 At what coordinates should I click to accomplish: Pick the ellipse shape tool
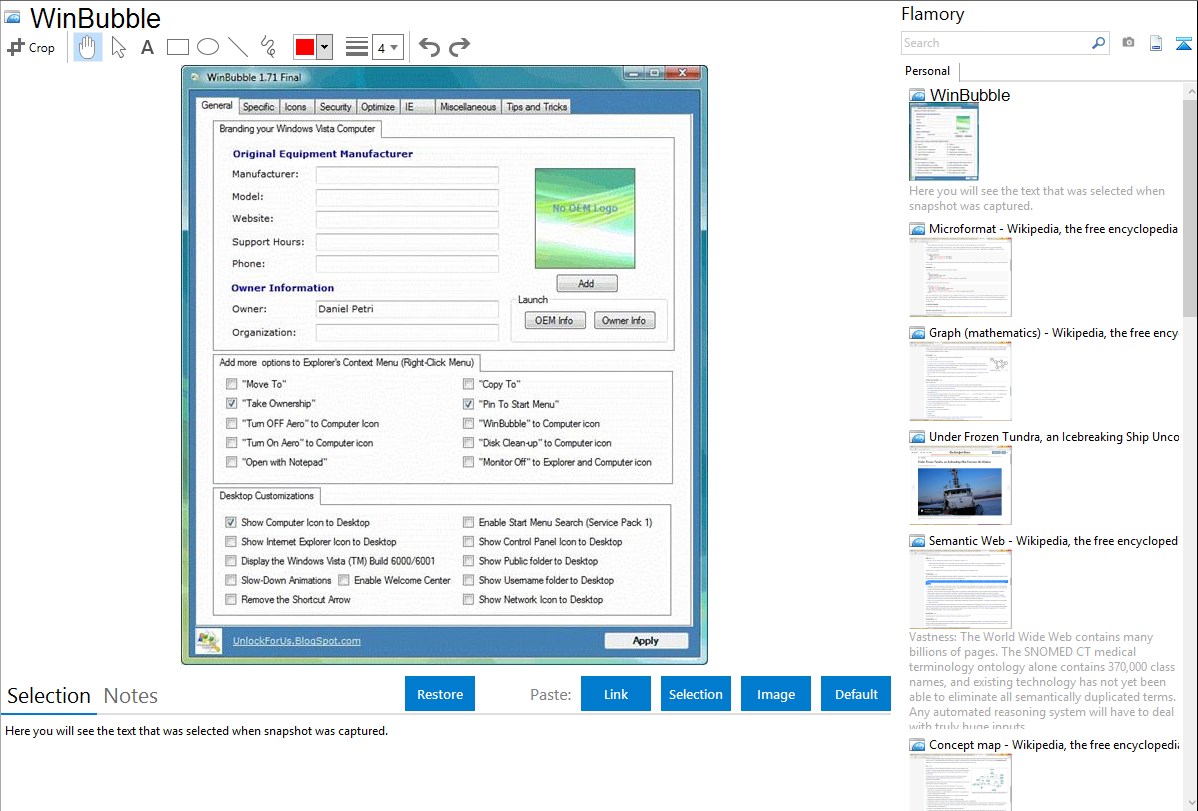pos(208,47)
